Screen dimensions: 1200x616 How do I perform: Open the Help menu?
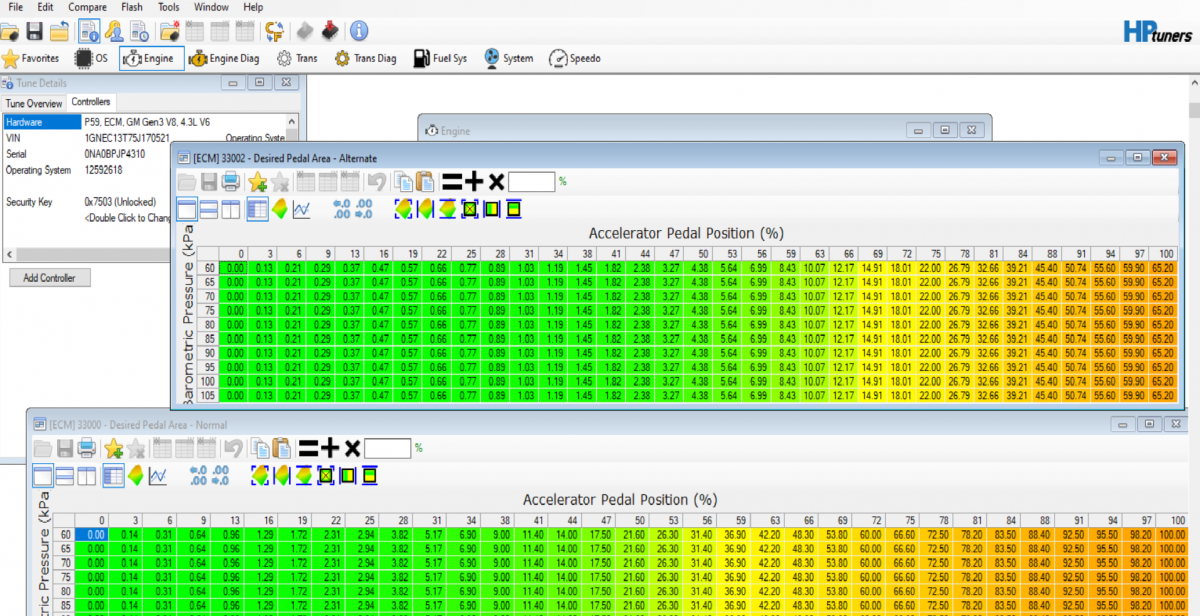(x=253, y=7)
